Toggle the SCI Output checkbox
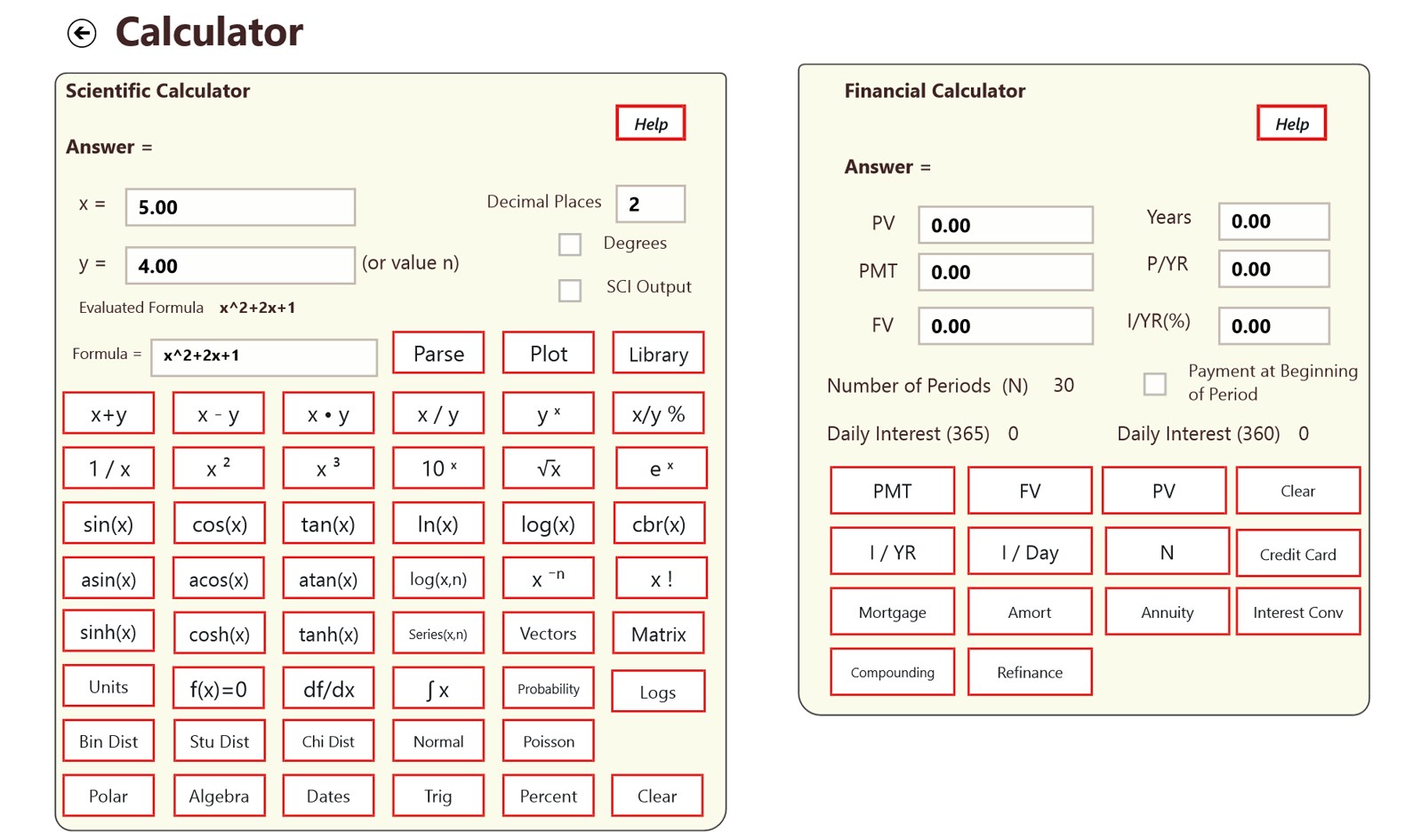Screen dimensions: 1413x840 570,291
